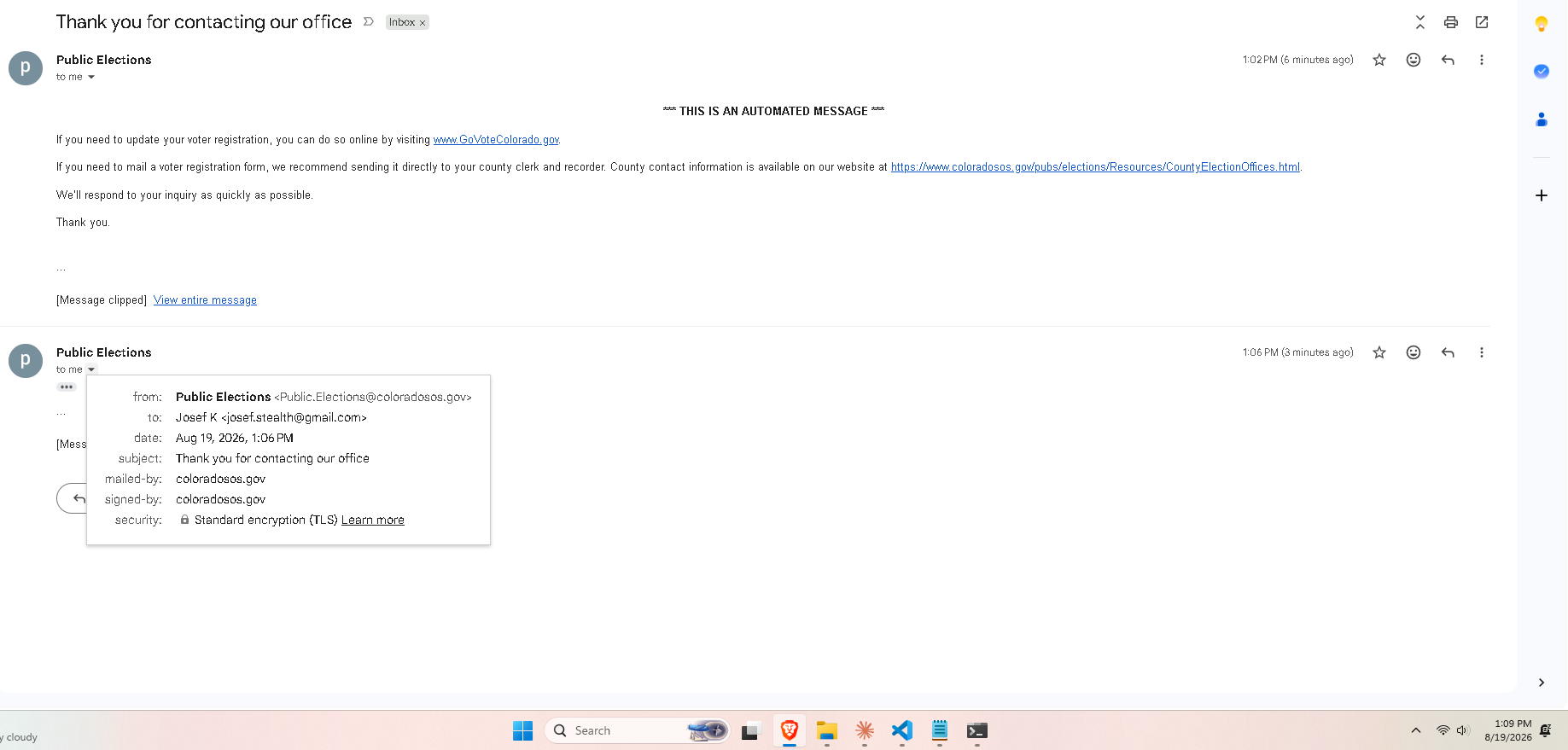Collapse all messages in thread
Screen dimensions: 1568x750
(x=1419, y=22)
